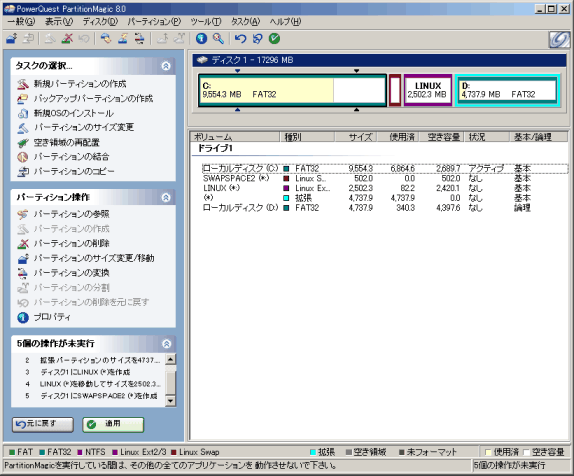The height and width of the screenshot is (476, 574).
Task: Select パーティションの変換 link
Action: [x=71, y=273]
